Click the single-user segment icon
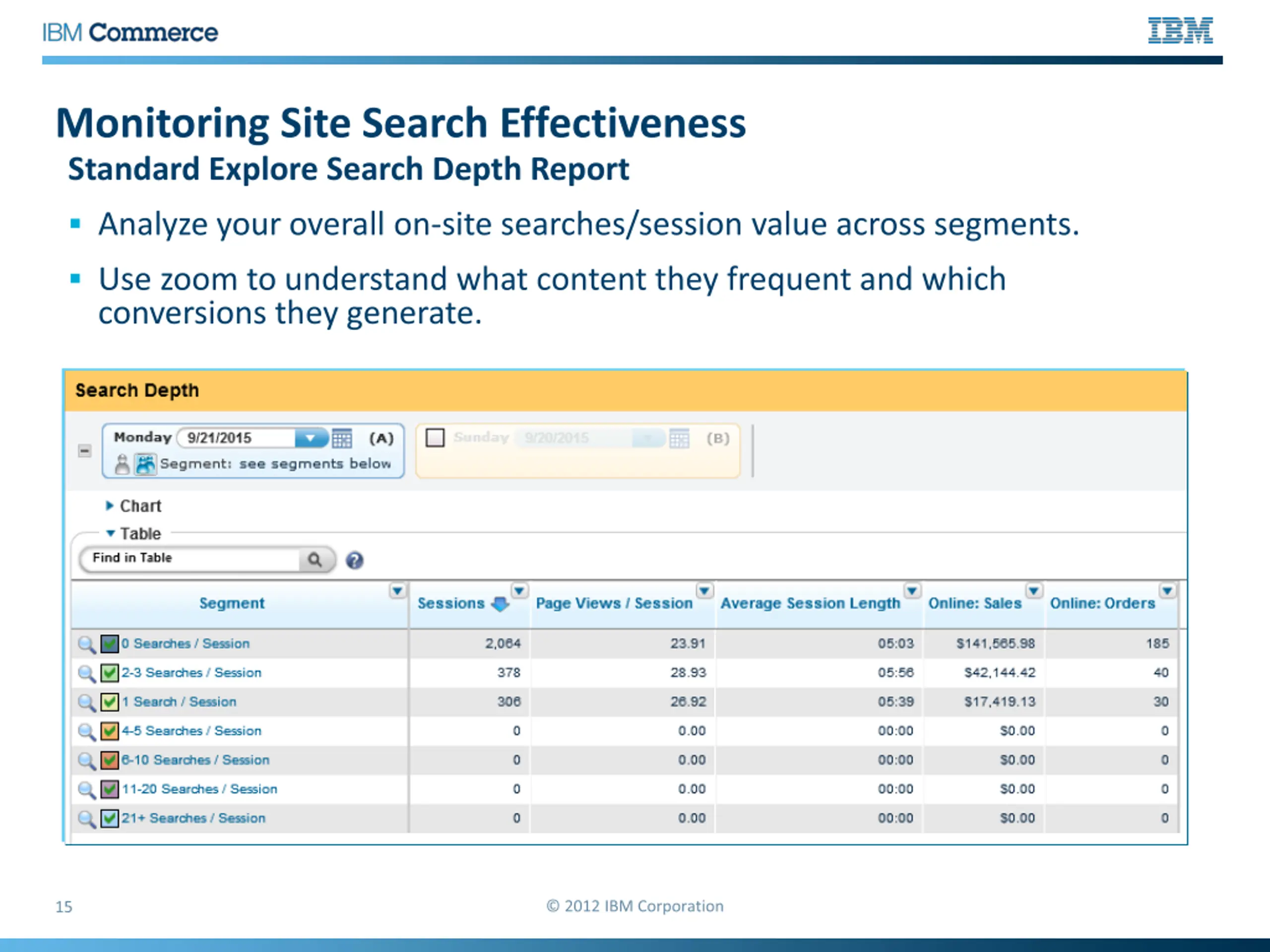The height and width of the screenshot is (952, 1270). pos(122,464)
